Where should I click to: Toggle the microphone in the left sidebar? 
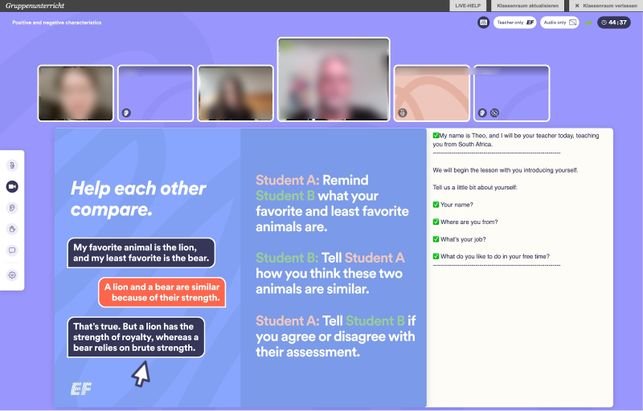pos(12,164)
